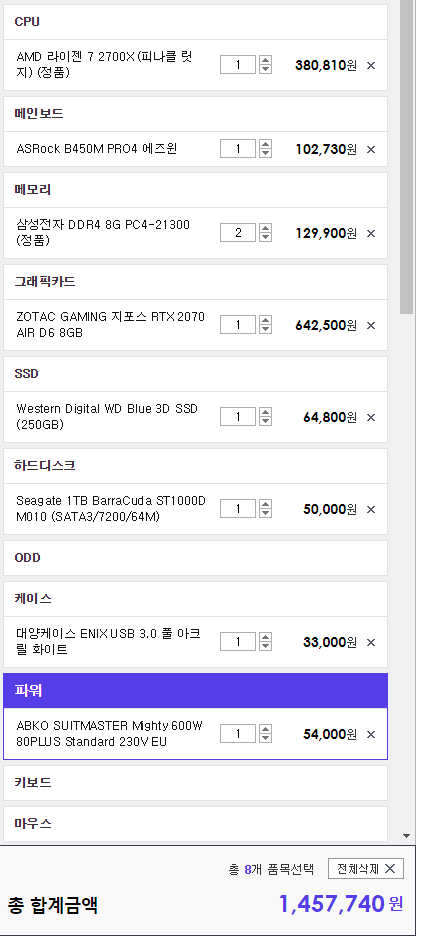423x938 pixels.
Task: Remove the WD Blue 3D SSD item
Action: (x=371, y=417)
